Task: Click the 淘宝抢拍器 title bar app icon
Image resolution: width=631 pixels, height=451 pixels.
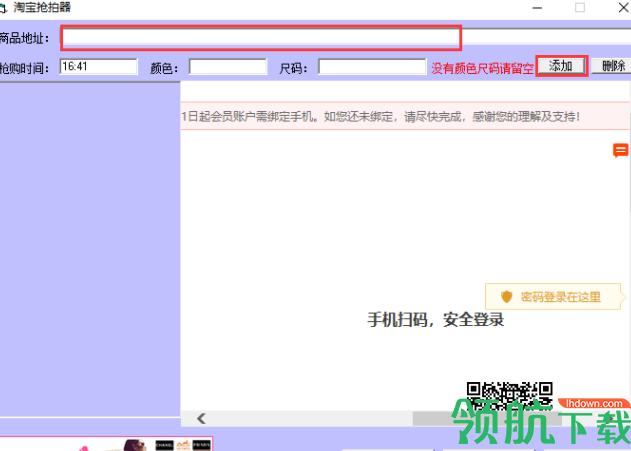Action: [x=3, y=8]
